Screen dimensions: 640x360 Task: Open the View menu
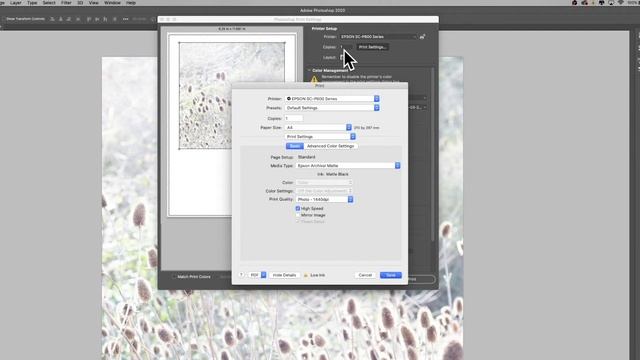point(93,3)
